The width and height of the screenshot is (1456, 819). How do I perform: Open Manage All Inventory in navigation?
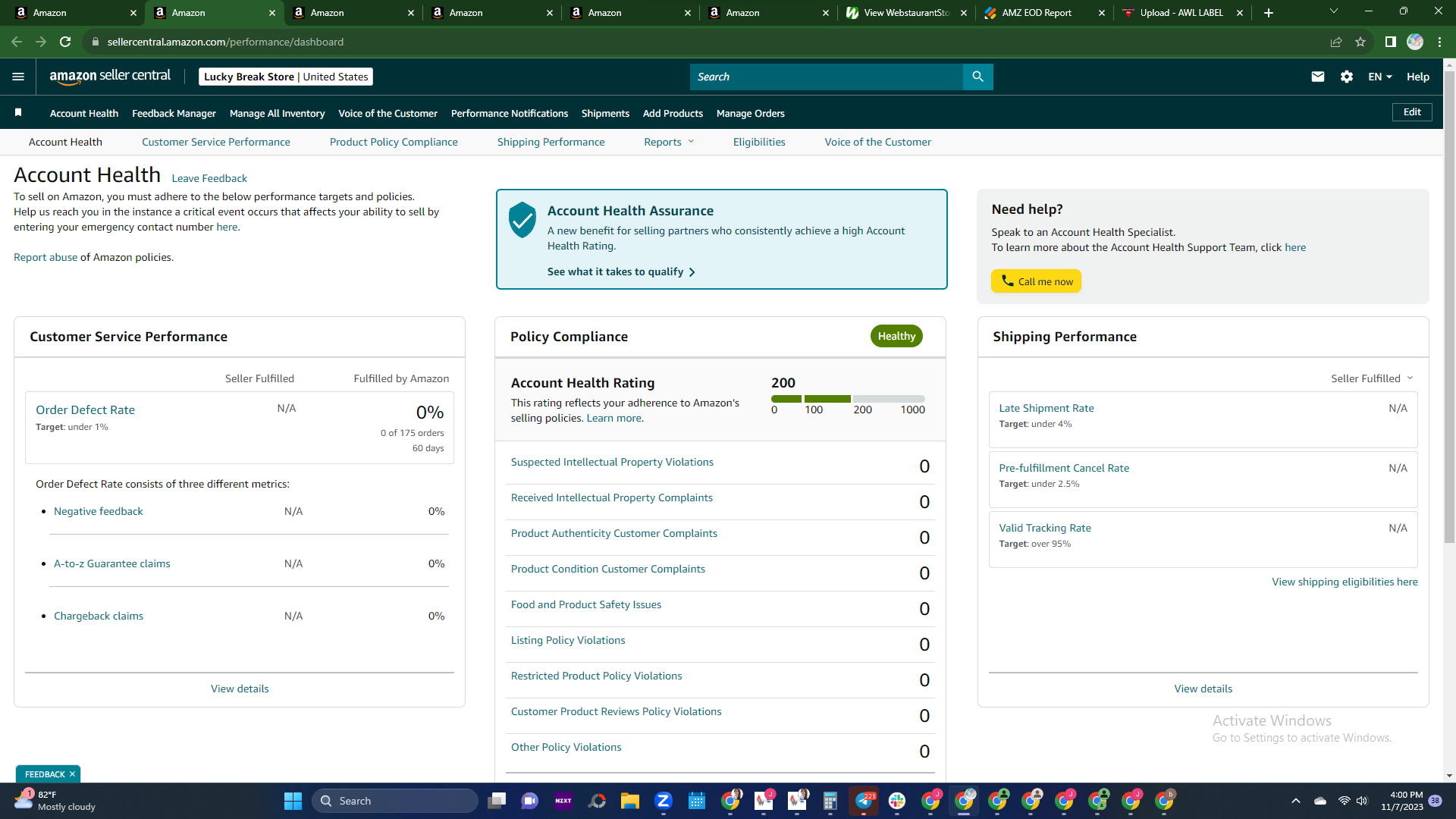tap(277, 113)
